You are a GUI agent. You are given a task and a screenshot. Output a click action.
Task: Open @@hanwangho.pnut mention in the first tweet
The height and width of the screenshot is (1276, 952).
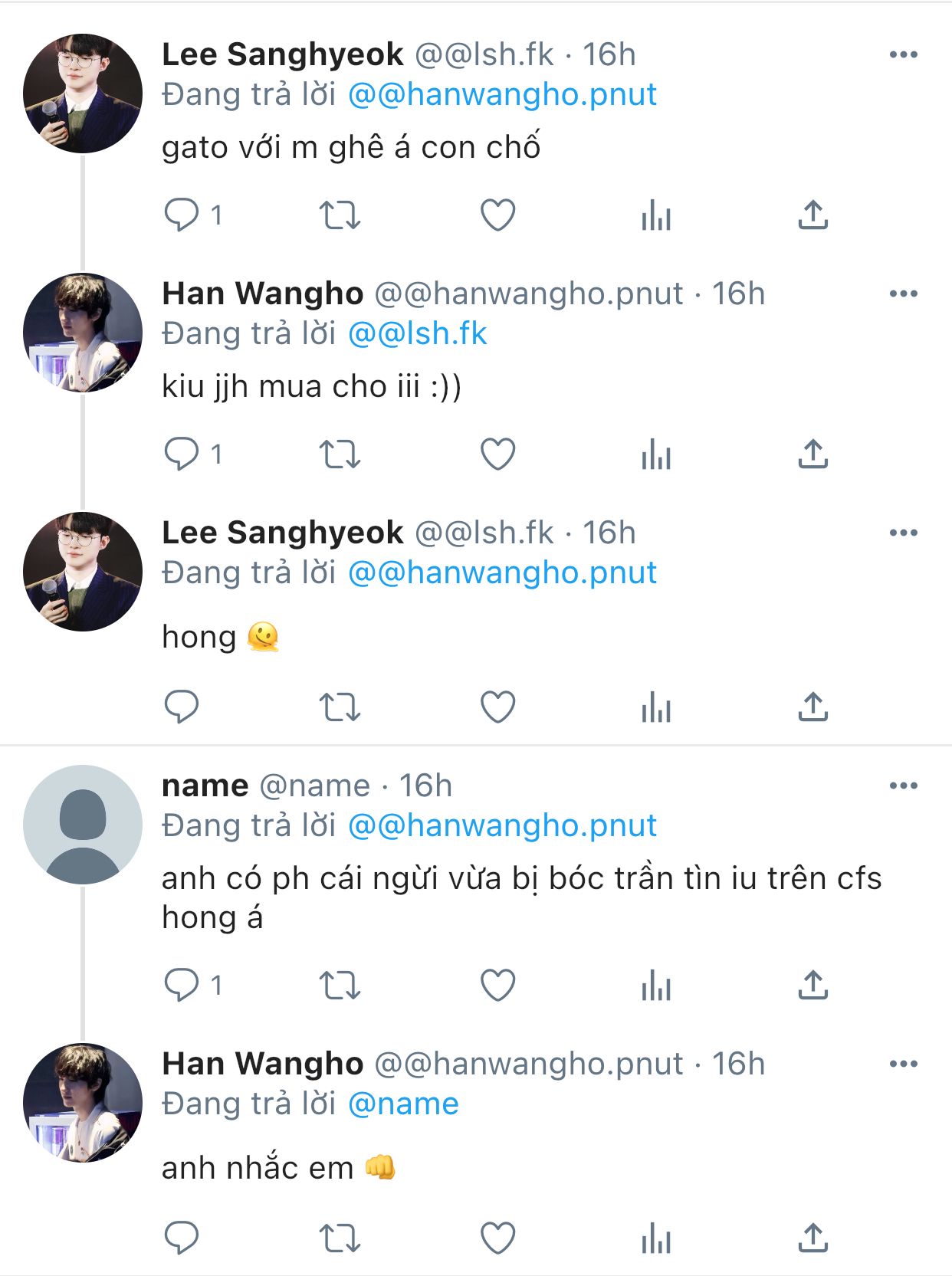click(x=503, y=95)
